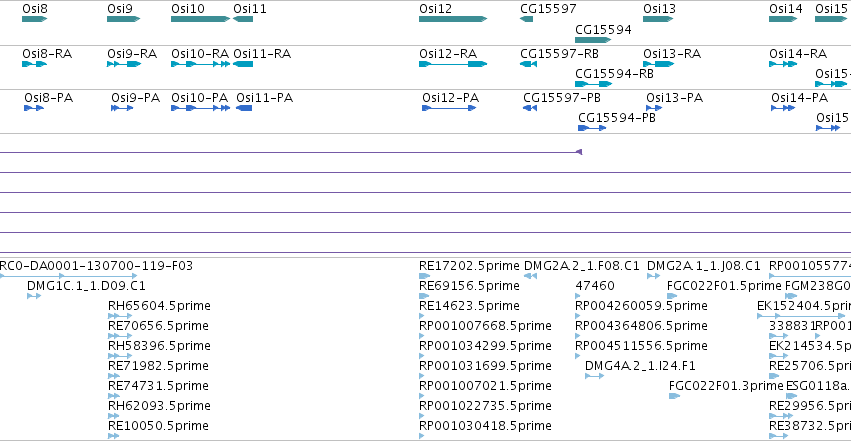
Task: Open the RC0-DA0001-130700-119-F03 EST label
Action: [96, 266]
